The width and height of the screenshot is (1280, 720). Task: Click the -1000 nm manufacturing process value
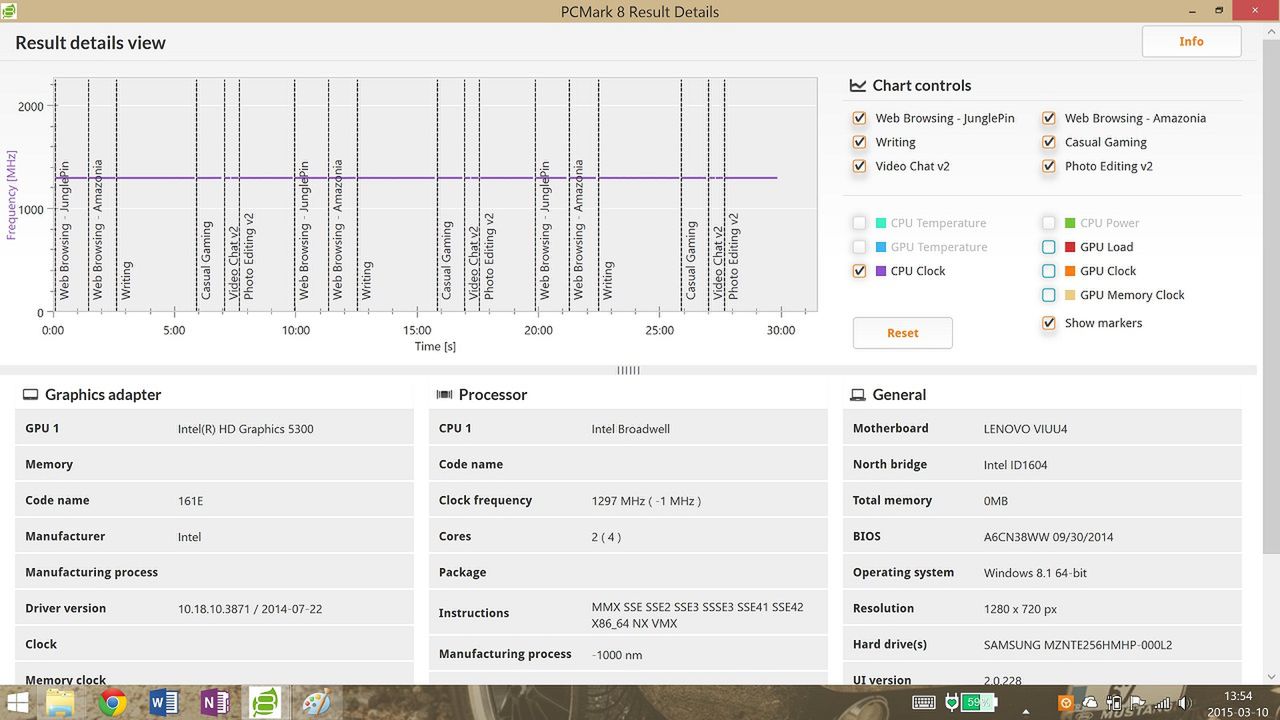[617, 655]
